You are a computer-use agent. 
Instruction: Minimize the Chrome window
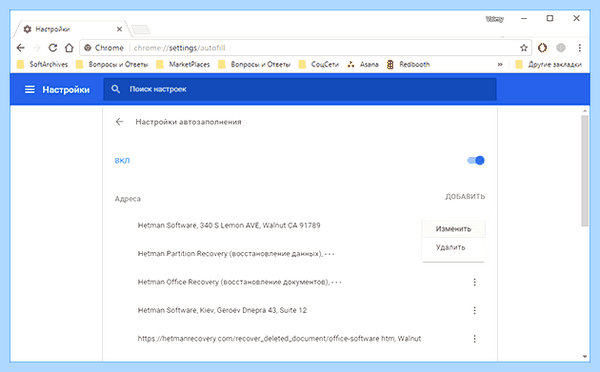tap(524, 18)
